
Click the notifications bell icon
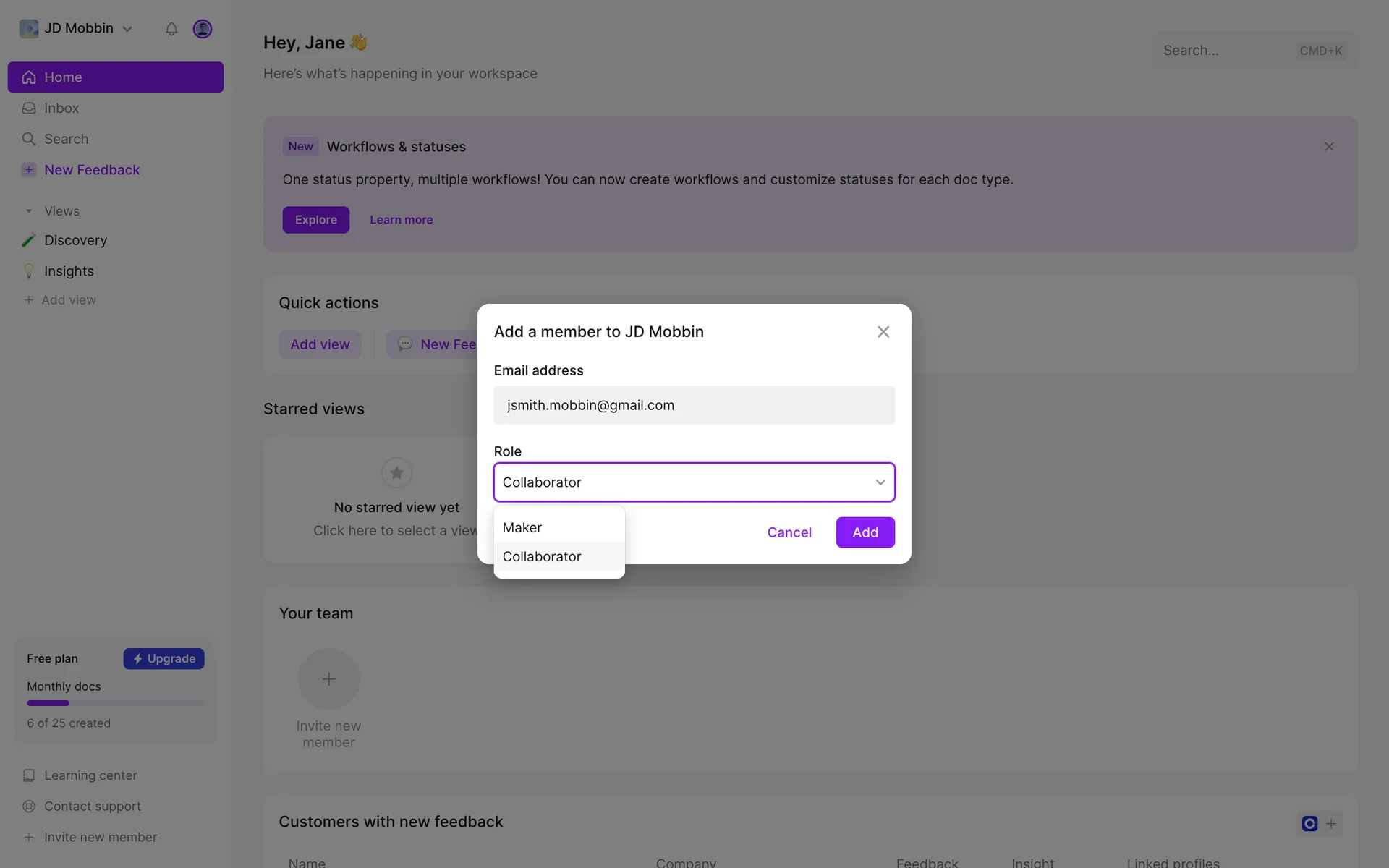click(171, 29)
